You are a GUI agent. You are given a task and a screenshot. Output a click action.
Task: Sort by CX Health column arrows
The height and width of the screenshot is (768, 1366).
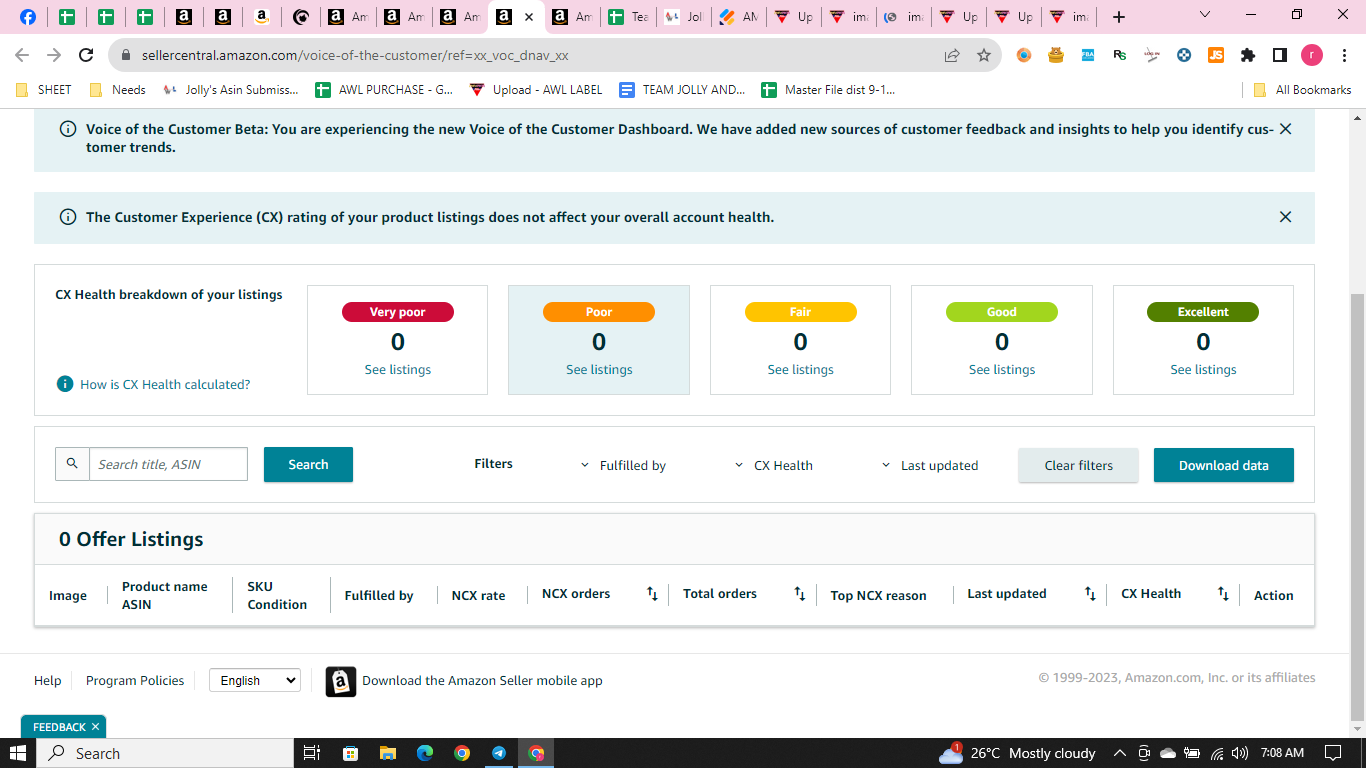pos(1223,594)
